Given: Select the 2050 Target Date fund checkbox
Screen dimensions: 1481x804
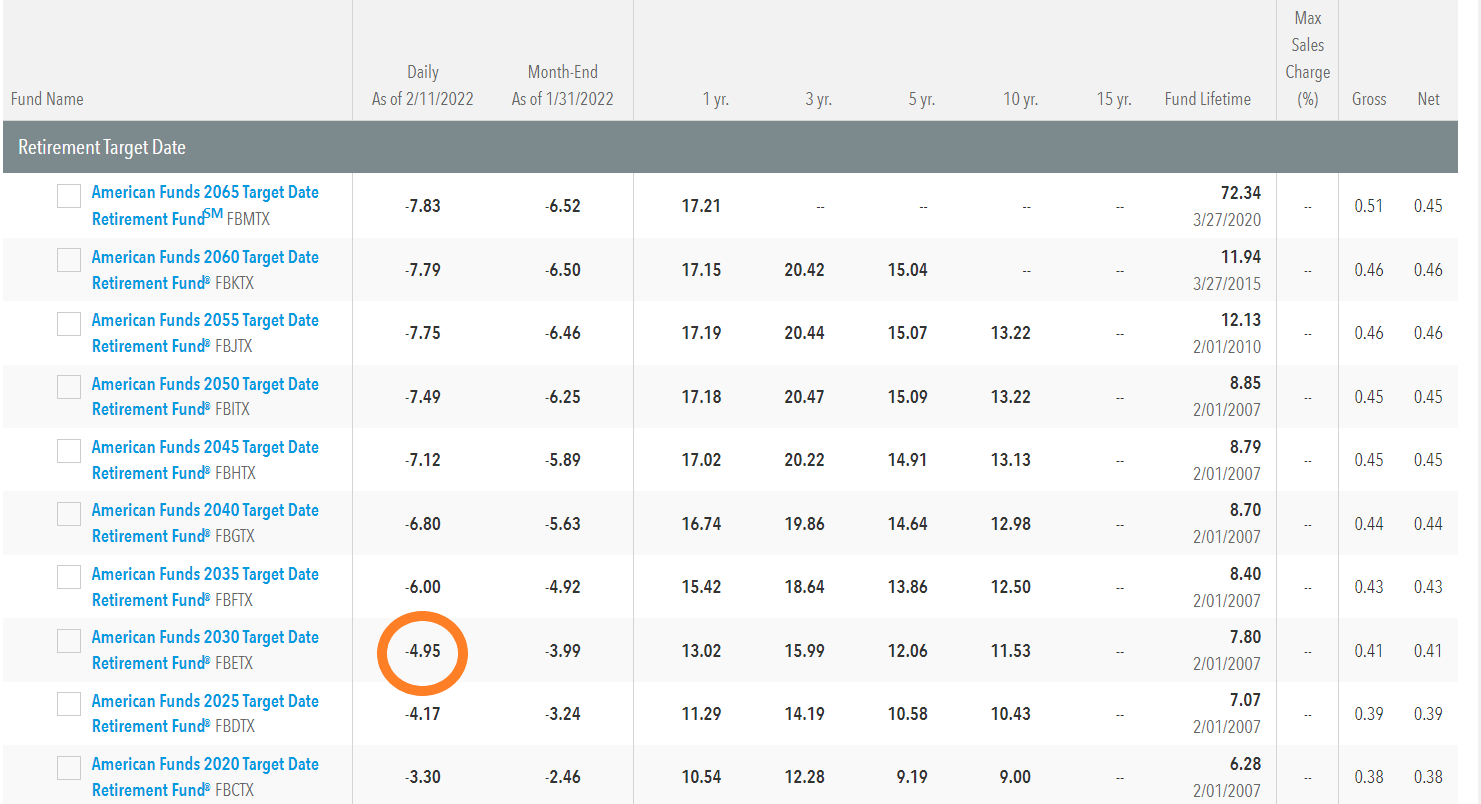Looking at the screenshot, I should tap(69, 387).
